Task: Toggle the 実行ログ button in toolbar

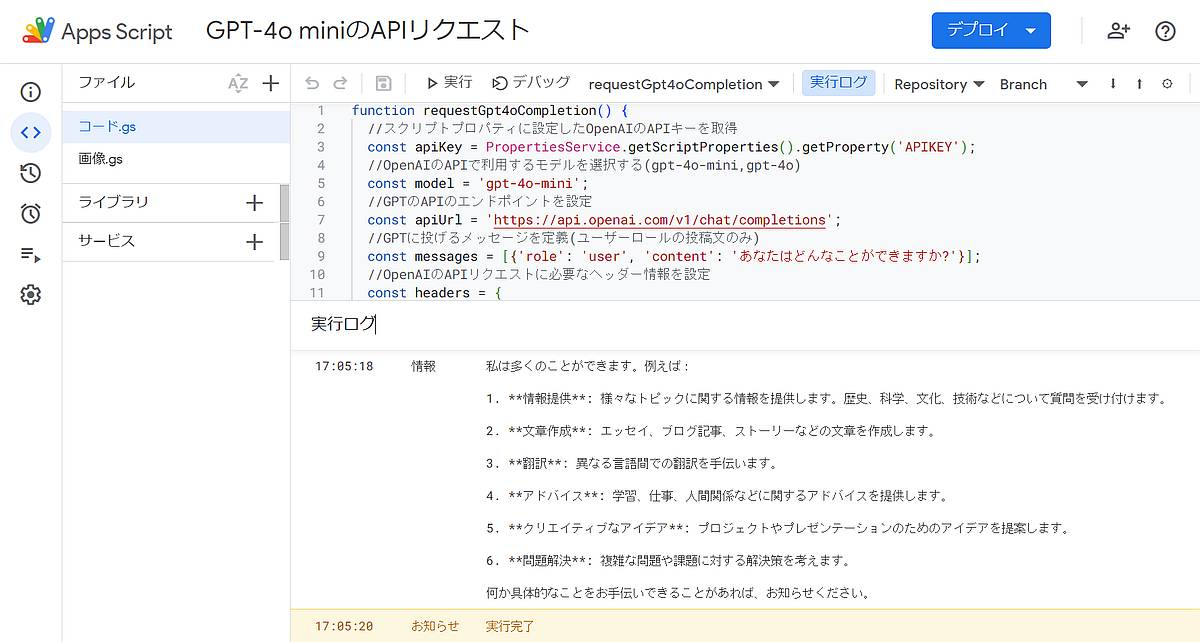Action: click(838, 83)
